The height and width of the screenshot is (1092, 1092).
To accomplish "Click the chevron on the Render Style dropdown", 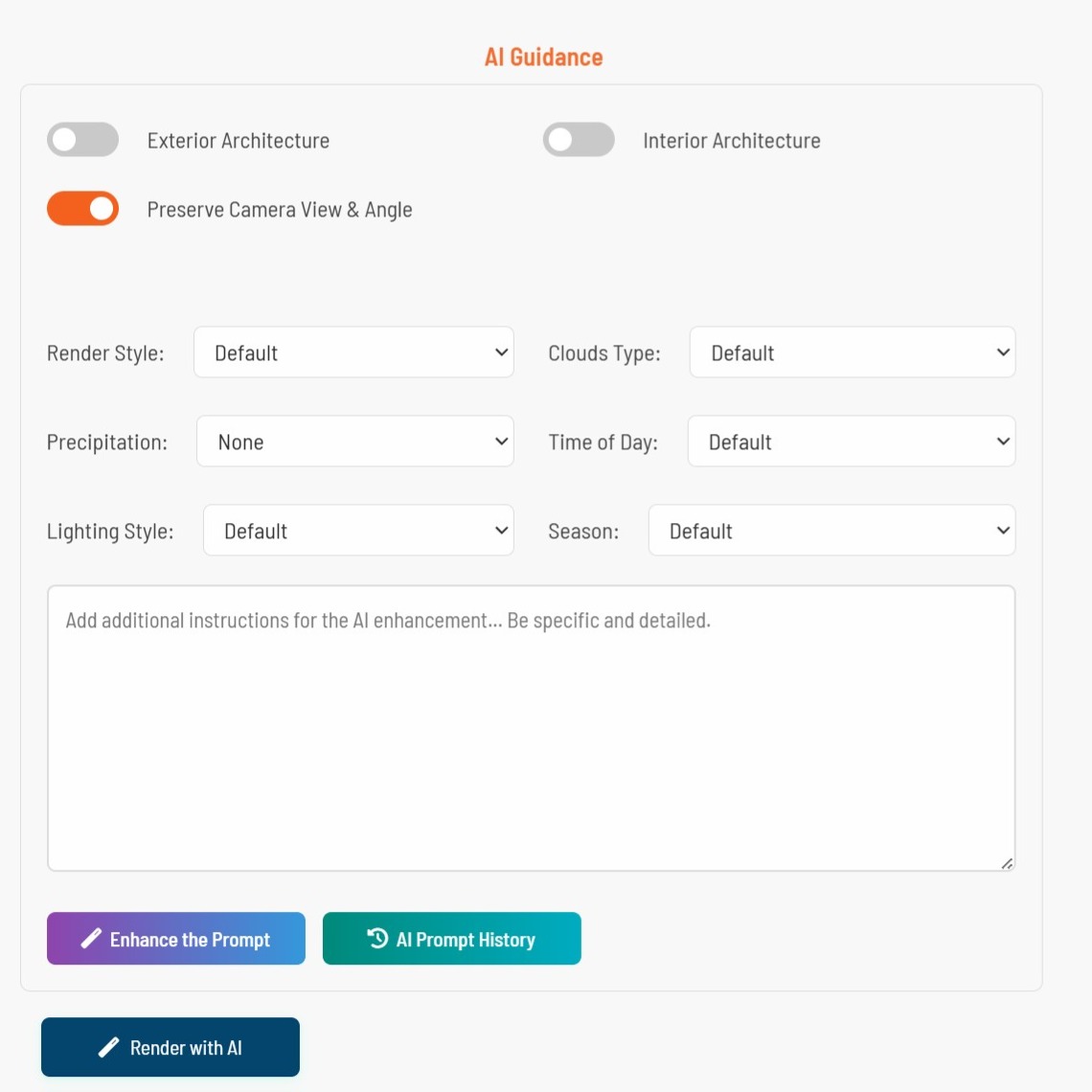I will (x=502, y=352).
